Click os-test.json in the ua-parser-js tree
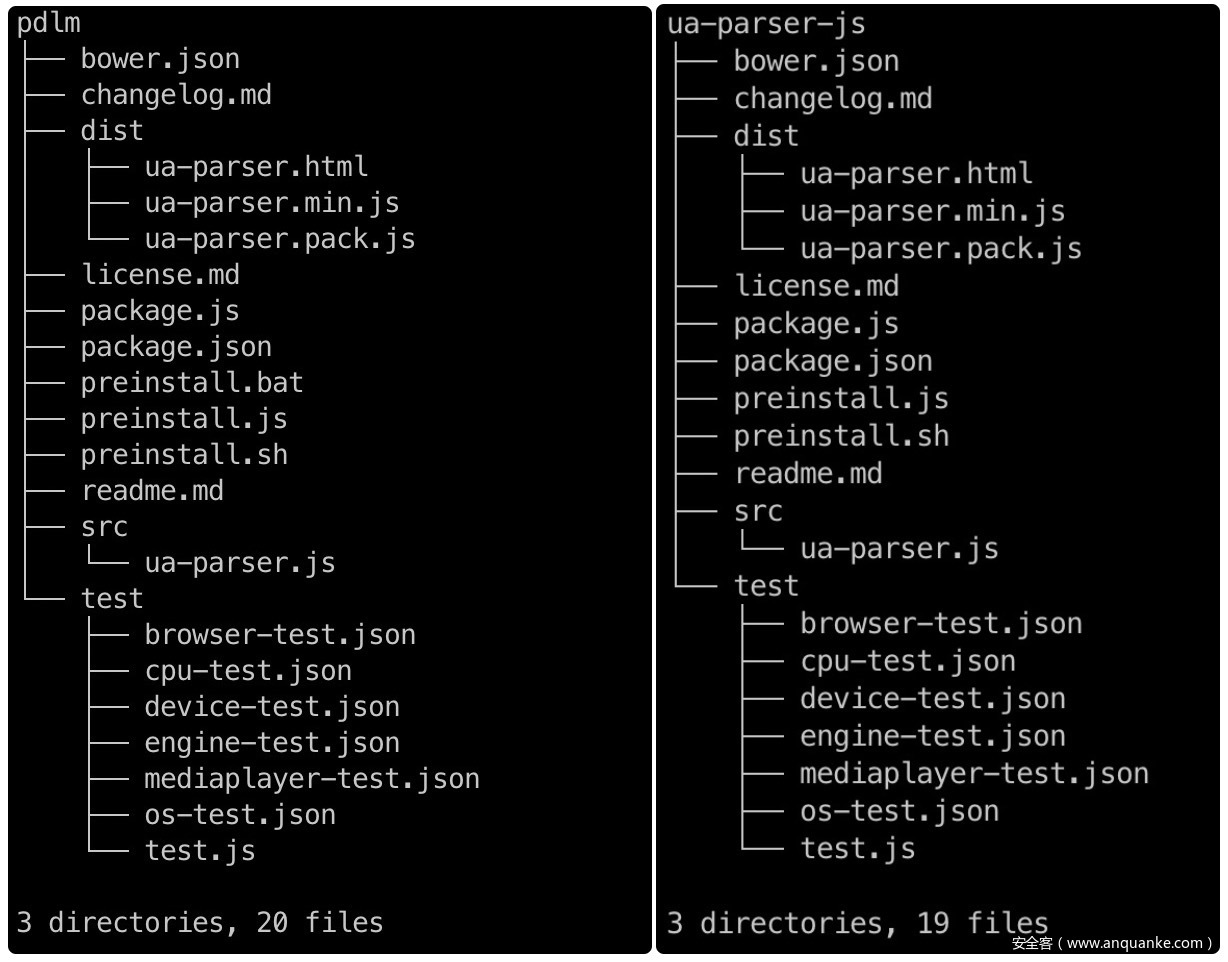Viewport: 1228px width, 962px height. pos(899,811)
